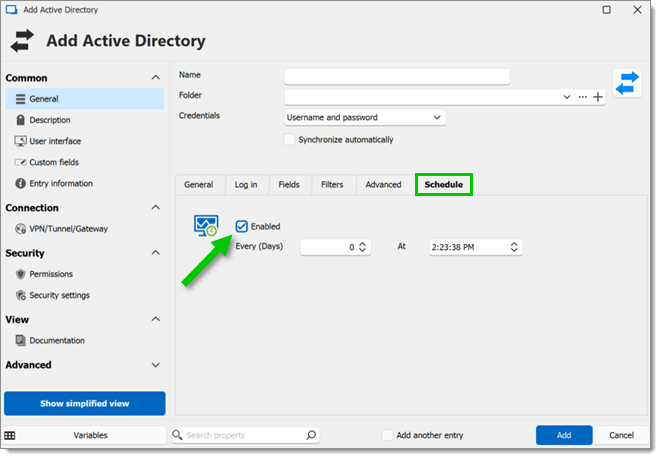Click the User interface monitor icon

[x=20, y=141]
